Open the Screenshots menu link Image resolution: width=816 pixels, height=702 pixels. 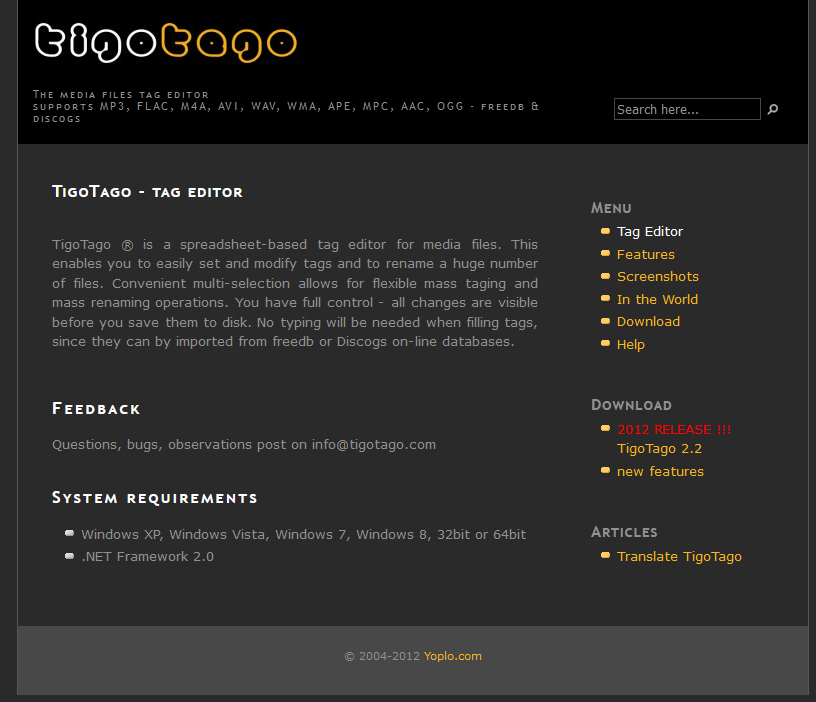[657, 277]
